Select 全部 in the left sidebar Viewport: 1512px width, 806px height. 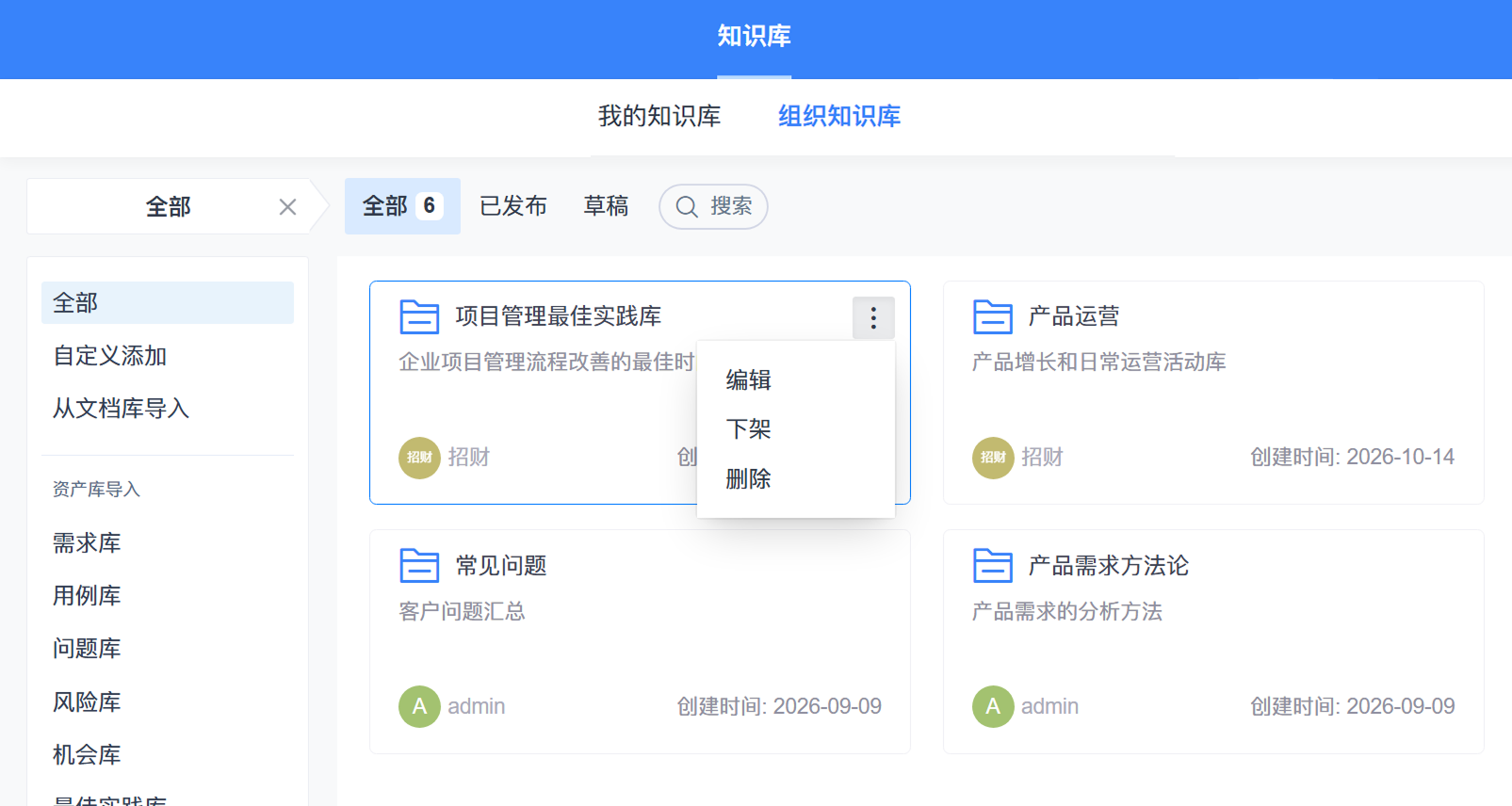click(168, 303)
